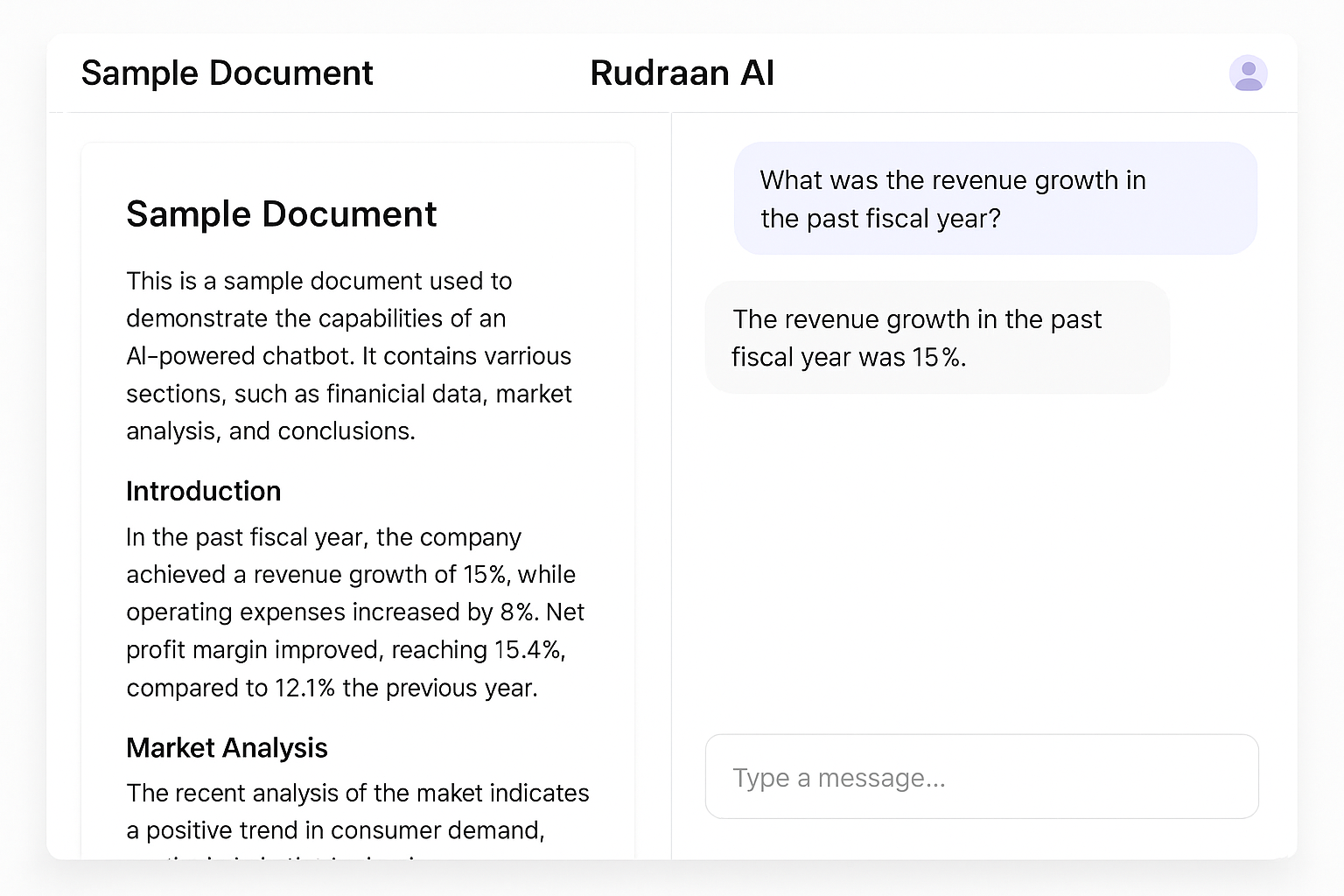Click the large "Sample Document" heading in document

pyautogui.click(x=281, y=214)
